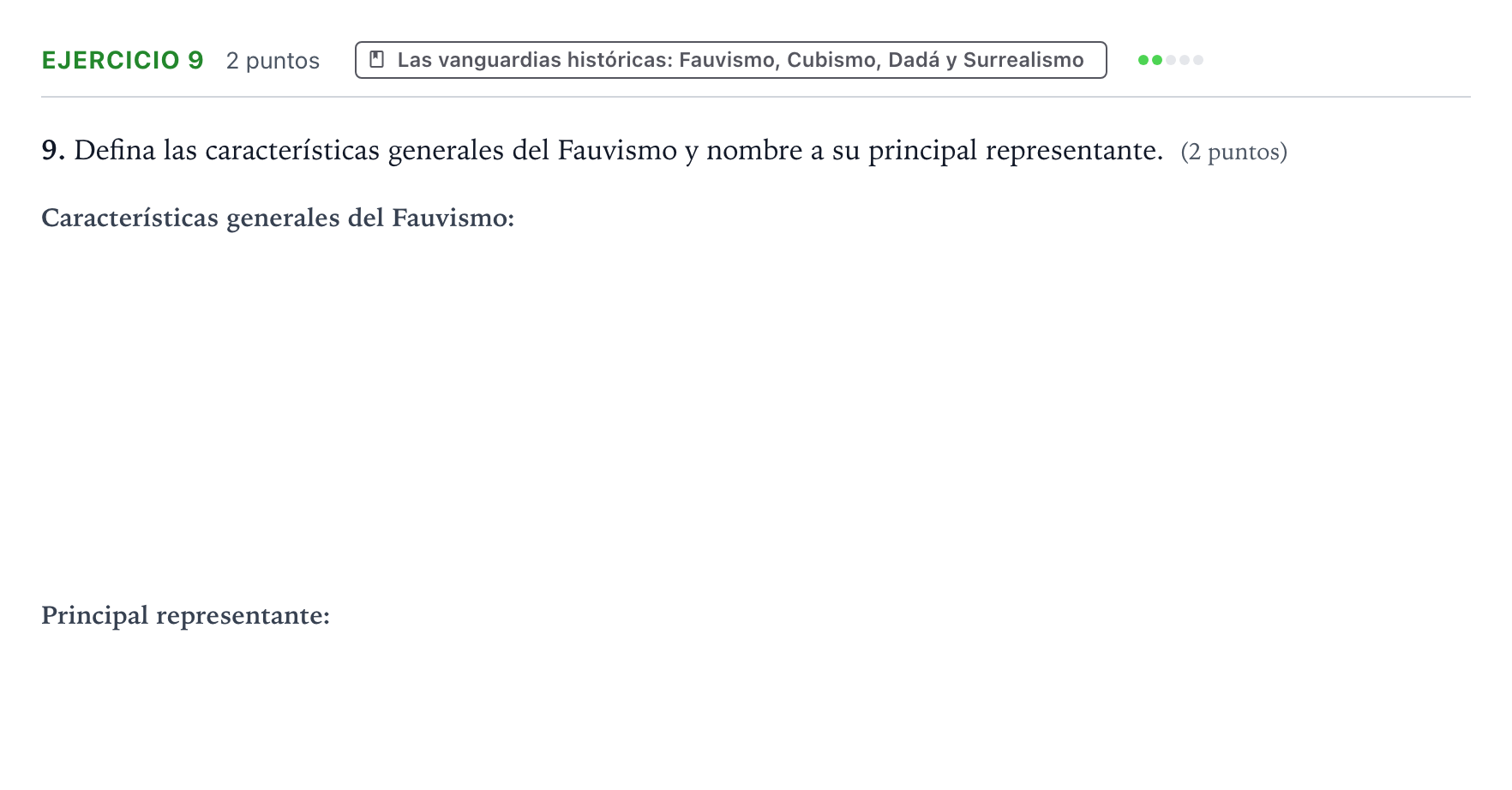The height and width of the screenshot is (790, 1512).
Task: Select the green 'EJERCICIO 9' heading
Action: click(x=123, y=60)
